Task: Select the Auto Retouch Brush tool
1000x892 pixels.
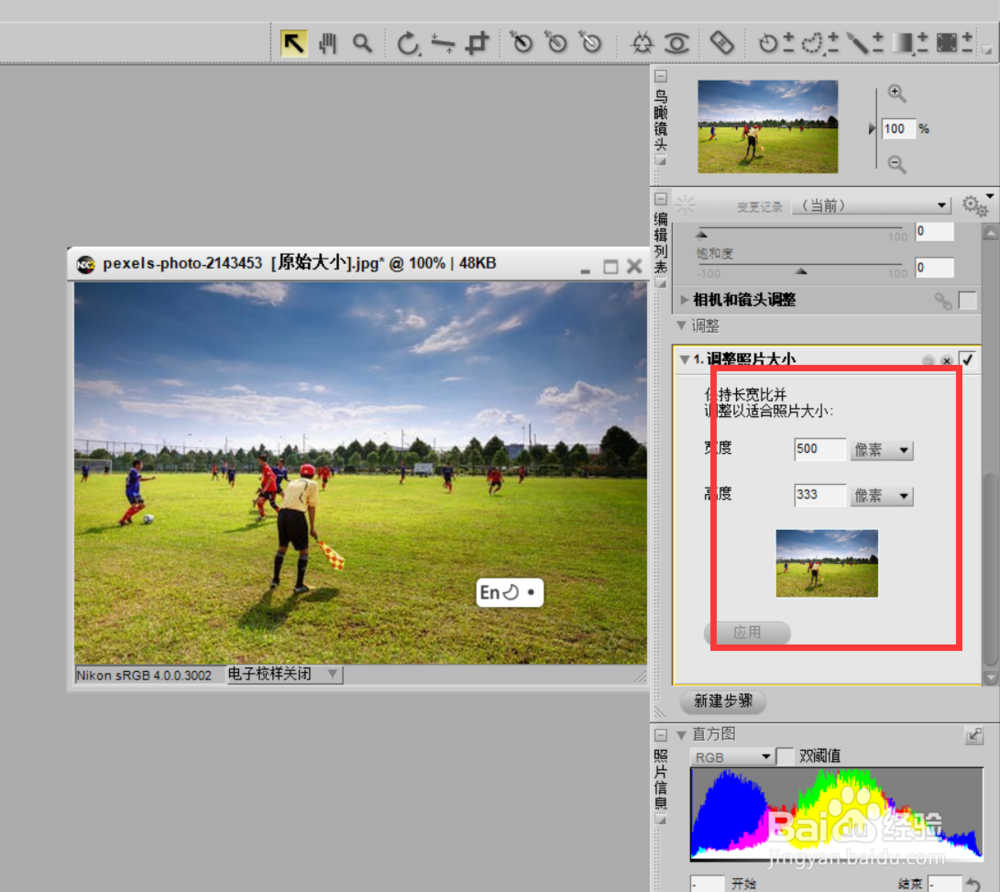Action: pos(721,43)
